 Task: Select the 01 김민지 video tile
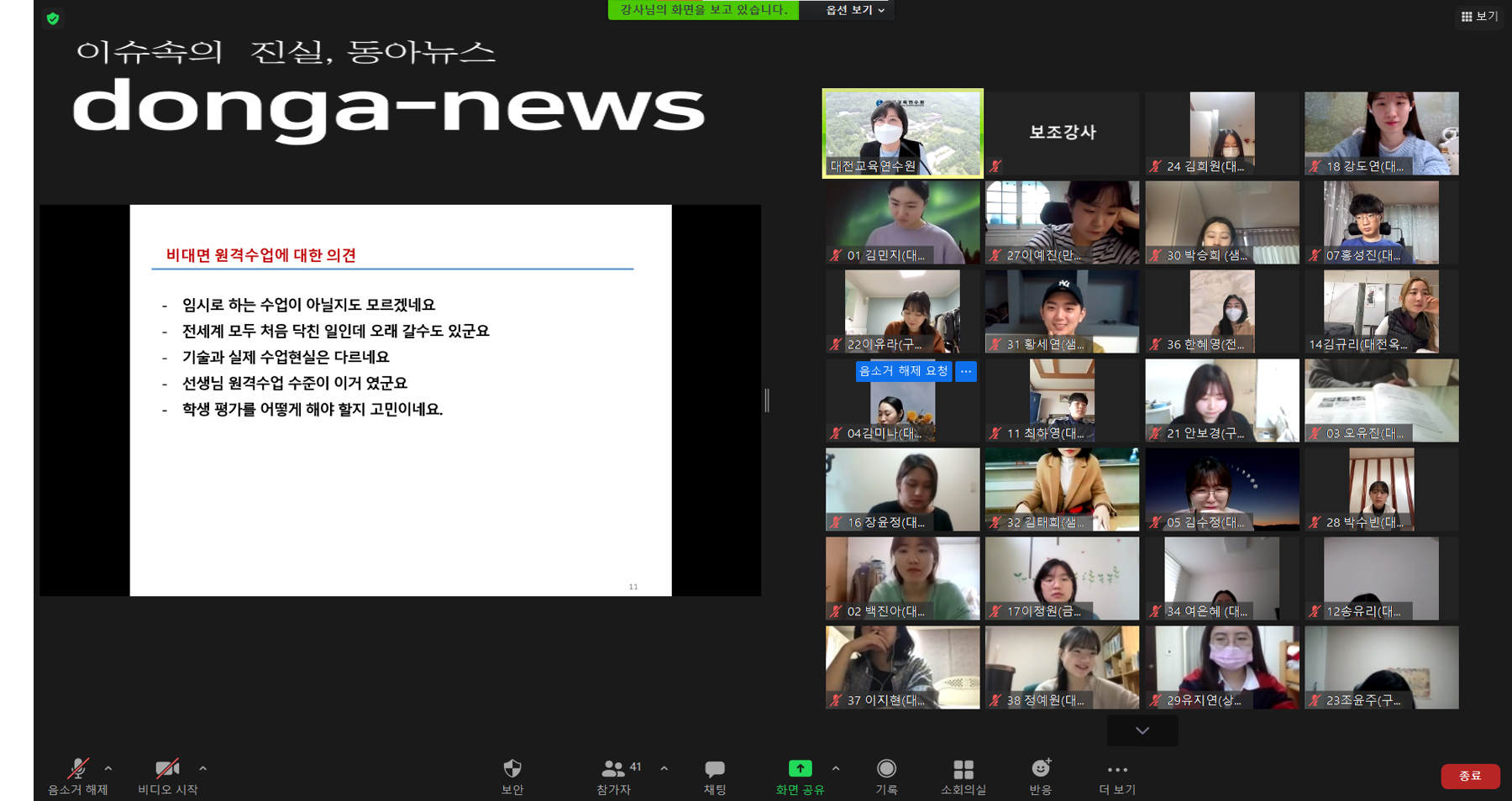tap(902, 222)
